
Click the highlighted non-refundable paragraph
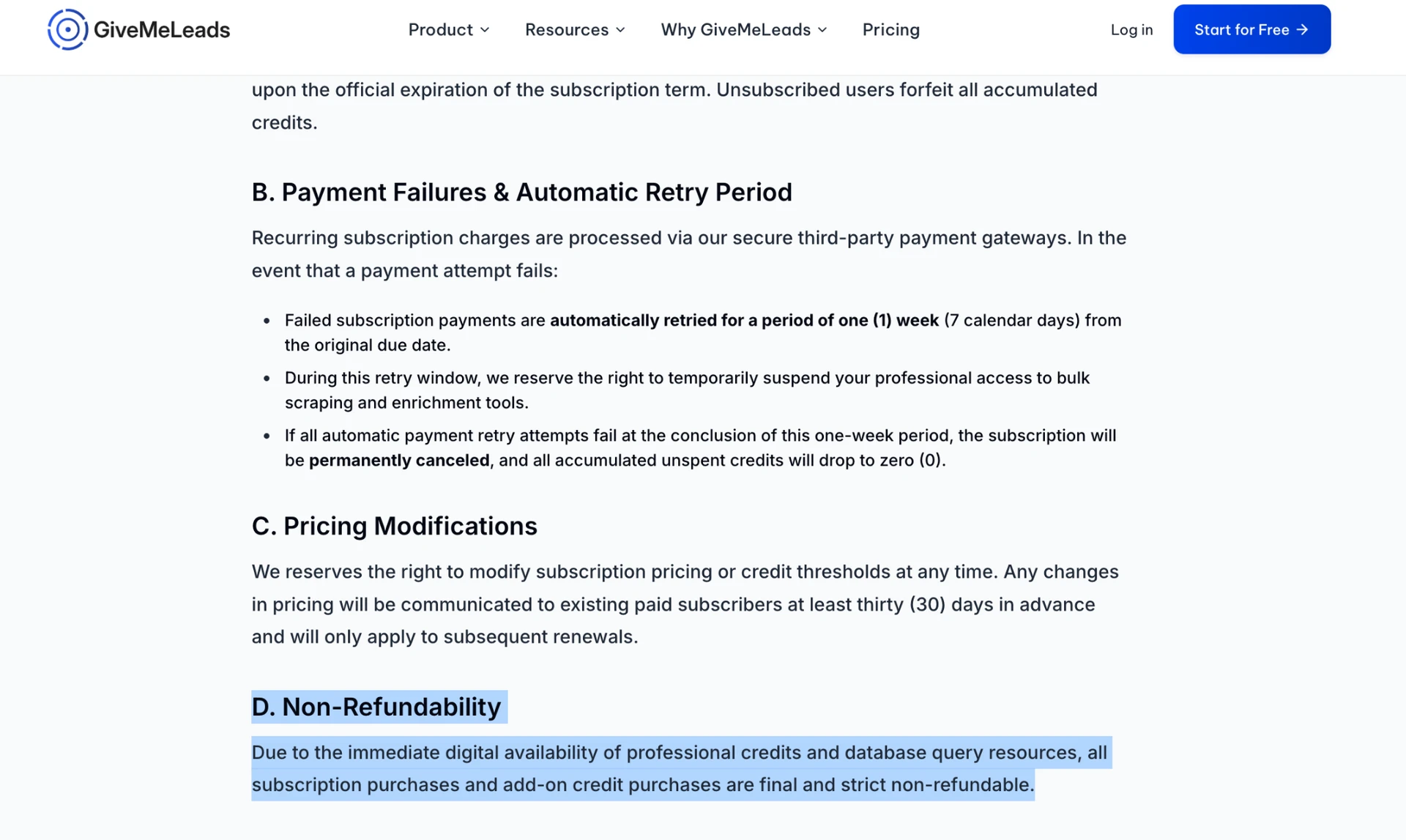point(681,768)
